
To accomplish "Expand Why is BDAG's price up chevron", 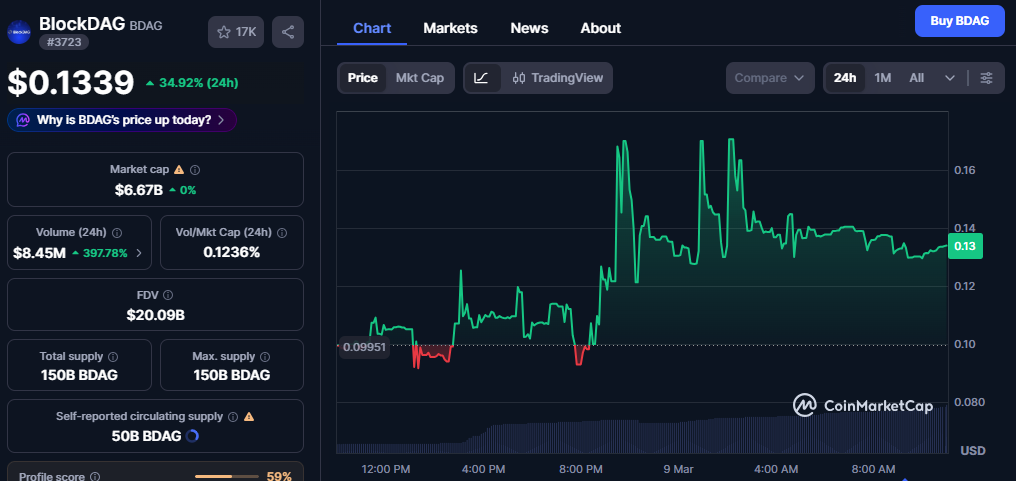I will click(x=222, y=120).
